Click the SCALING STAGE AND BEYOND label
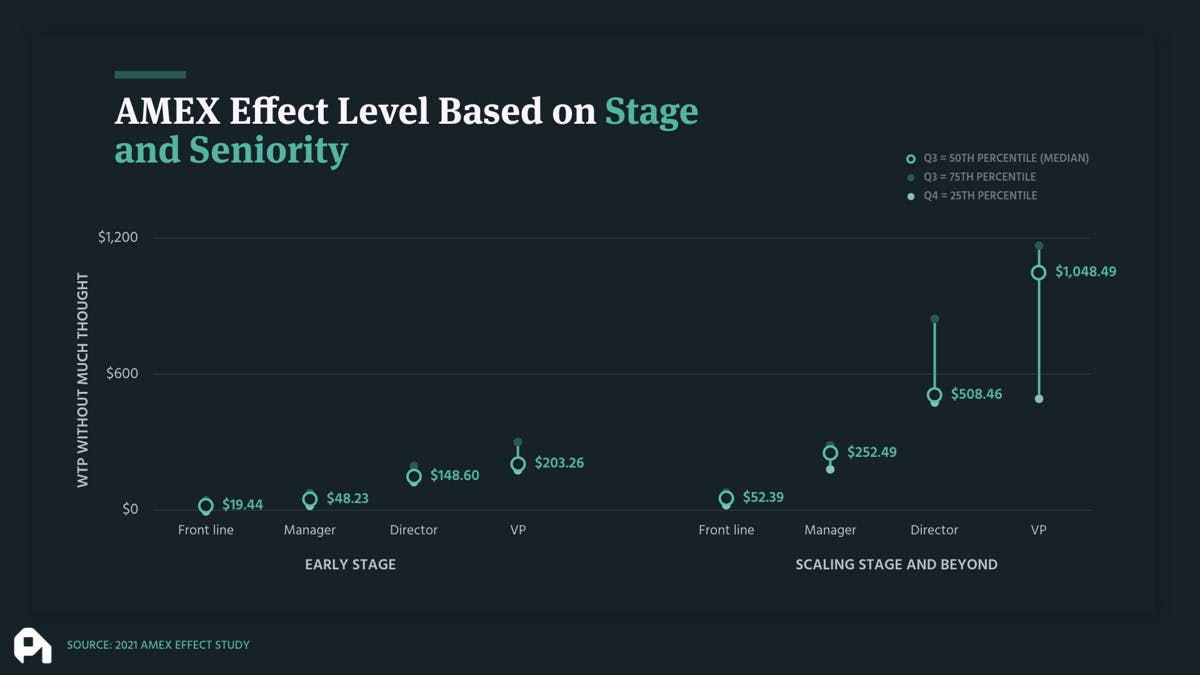The width and height of the screenshot is (1200, 675). tap(896, 565)
